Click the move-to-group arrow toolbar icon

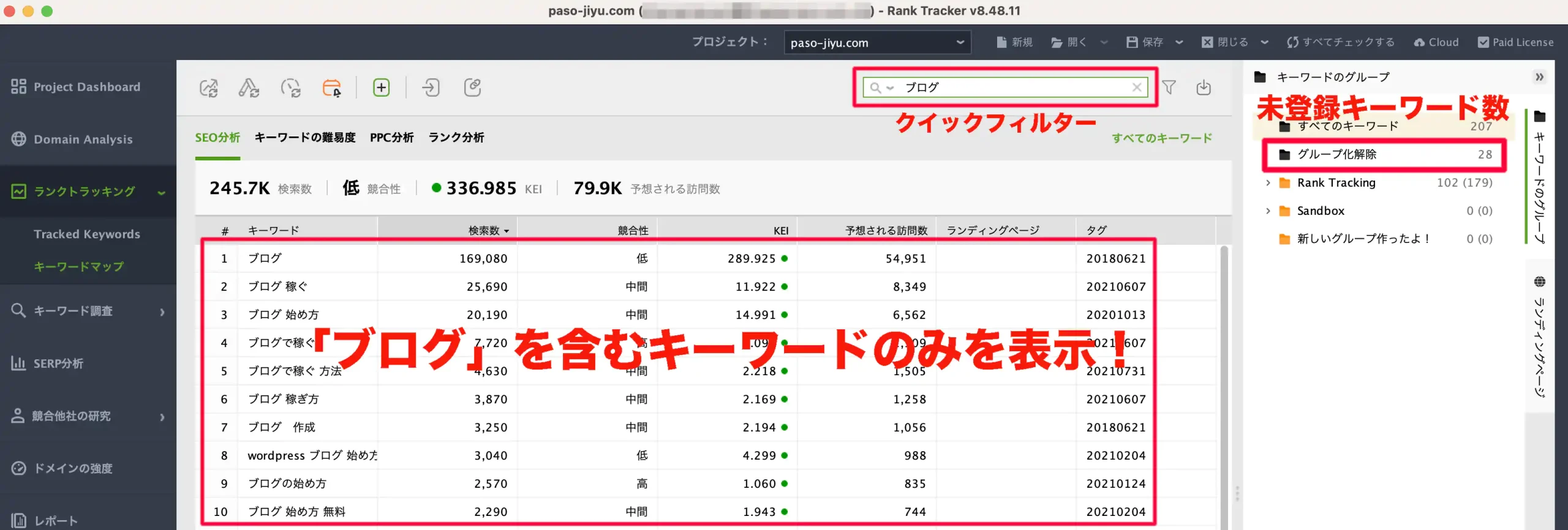(x=431, y=88)
